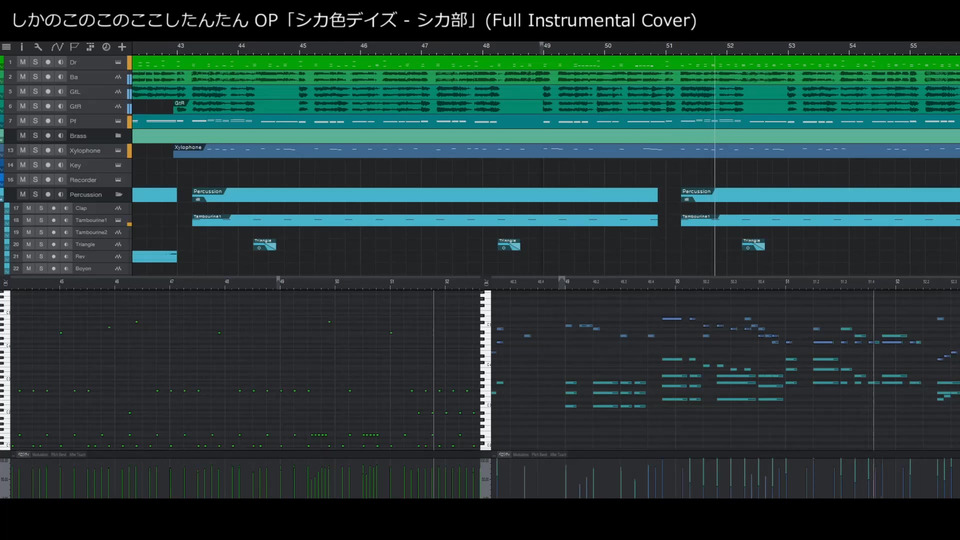Collapse the Percussion folder track
Screen dimensions: 960x540
coord(118,194)
